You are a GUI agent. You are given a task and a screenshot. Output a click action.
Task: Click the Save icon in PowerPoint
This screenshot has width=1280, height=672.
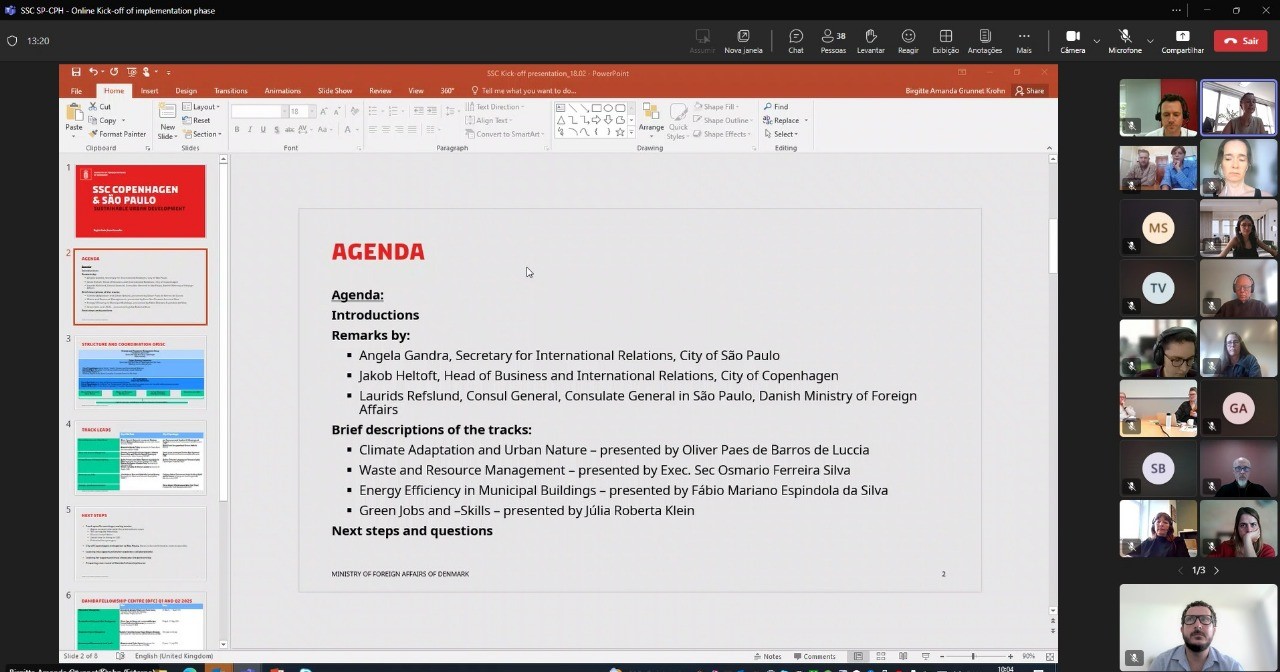(76, 72)
